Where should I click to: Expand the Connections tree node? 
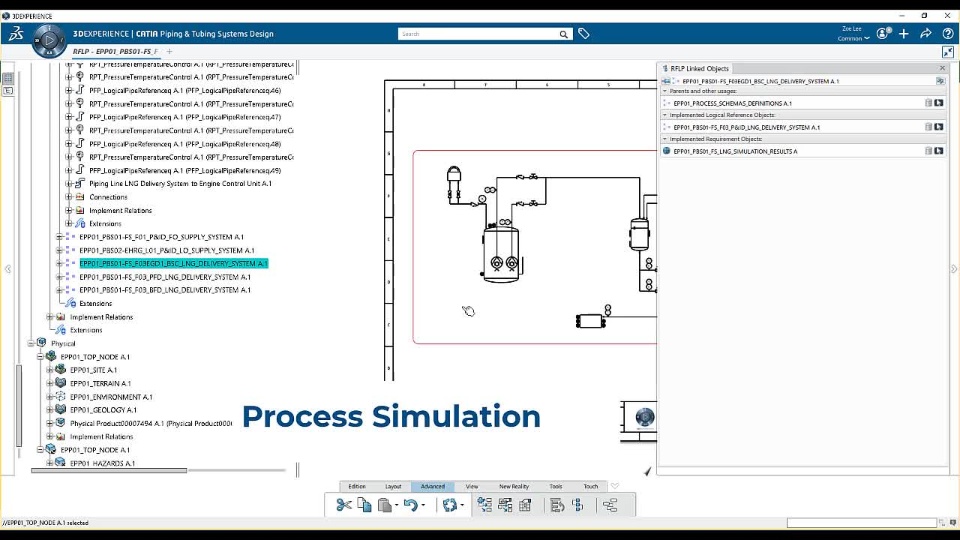click(x=69, y=197)
